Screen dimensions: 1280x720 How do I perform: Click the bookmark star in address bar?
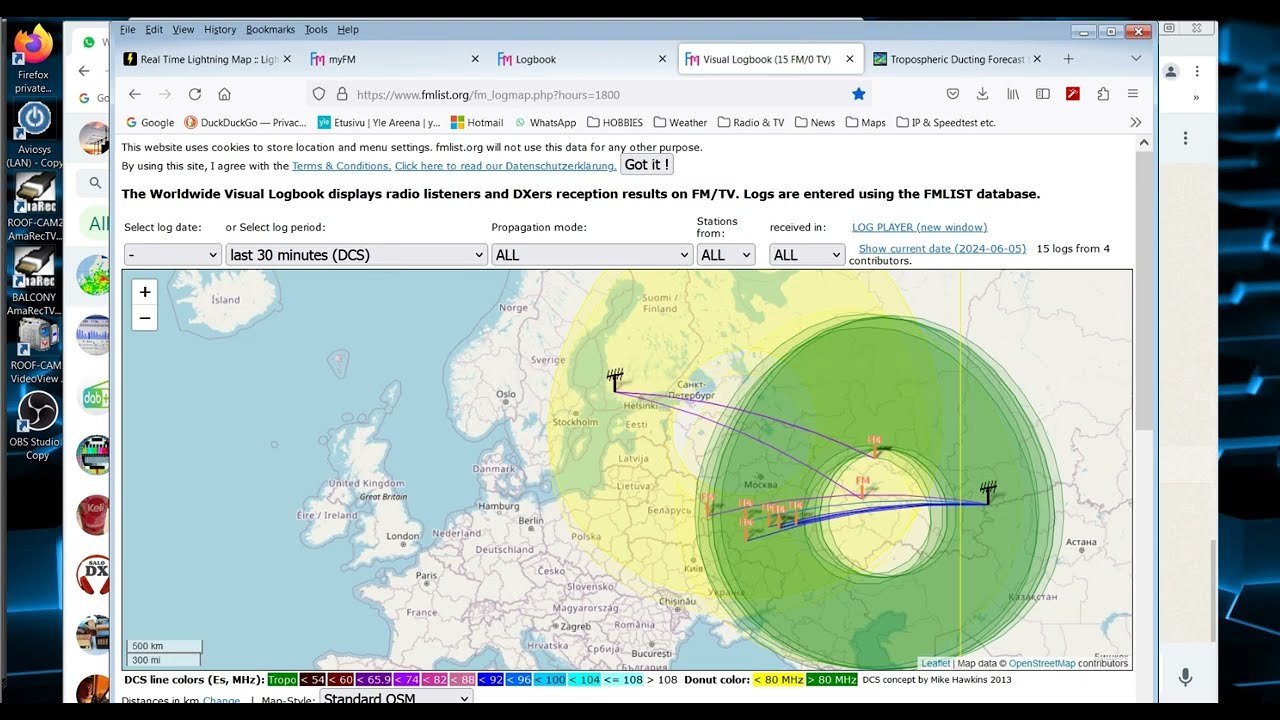[858, 94]
